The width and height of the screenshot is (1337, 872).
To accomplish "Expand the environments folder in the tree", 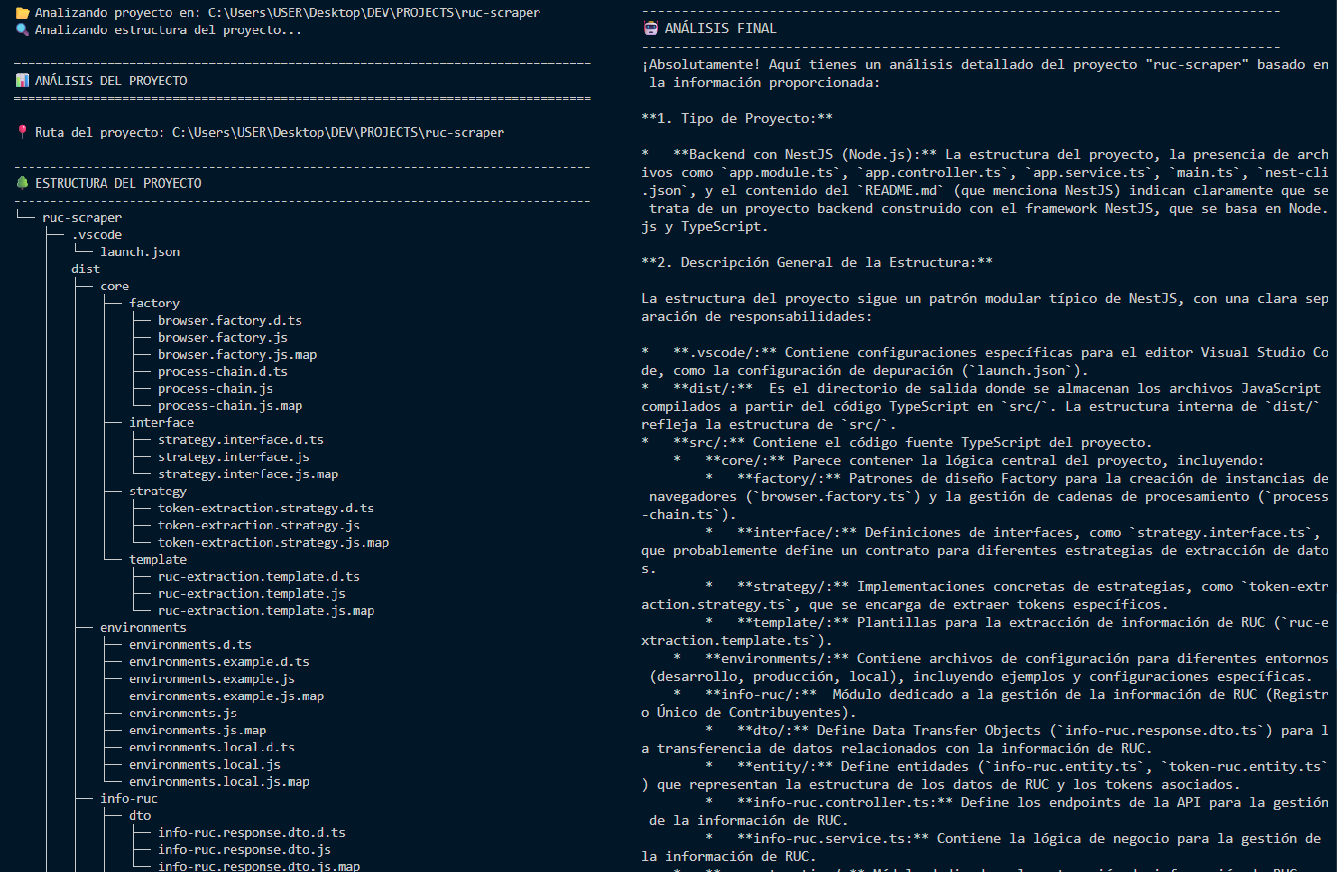I will click(143, 628).
